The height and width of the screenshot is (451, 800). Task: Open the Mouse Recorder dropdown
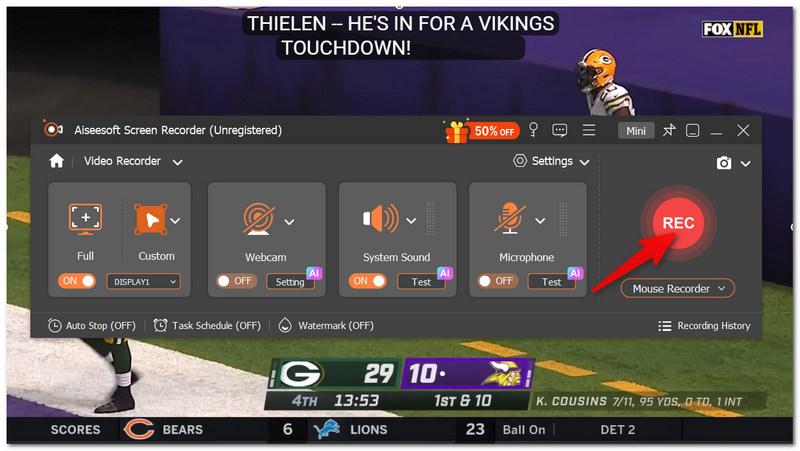678,289
